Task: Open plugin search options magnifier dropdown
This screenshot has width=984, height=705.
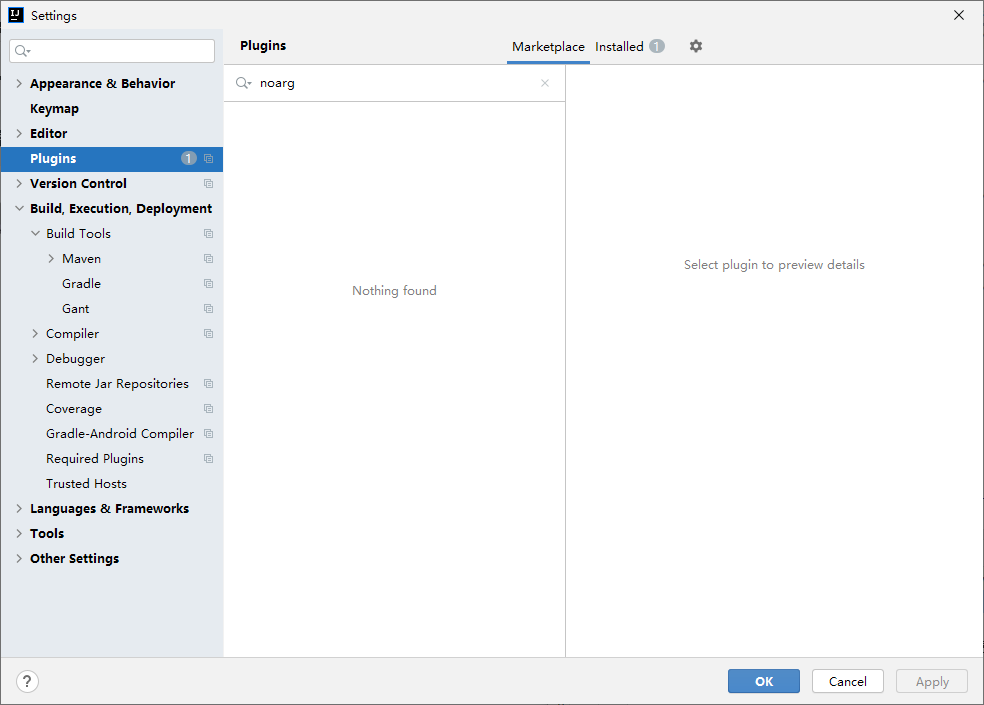Action: [x=243, y=83]
